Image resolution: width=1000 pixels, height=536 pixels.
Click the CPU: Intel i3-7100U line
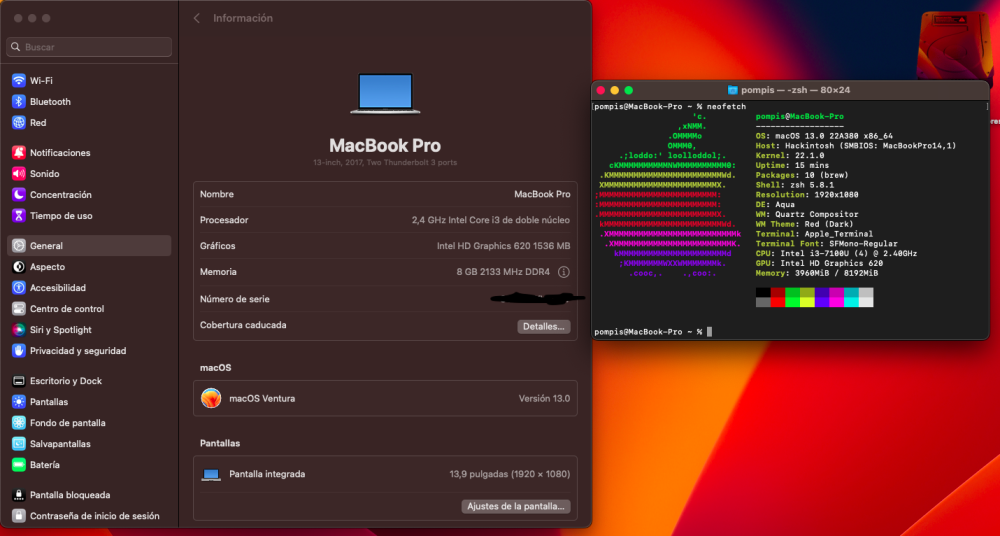[x=836, y=254]
